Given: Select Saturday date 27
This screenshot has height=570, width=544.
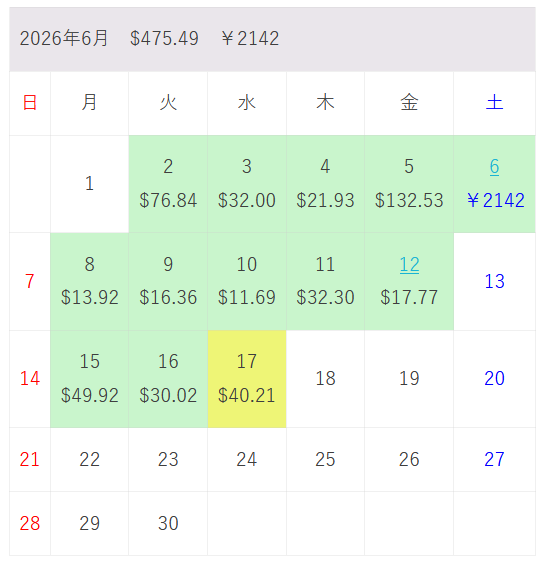Looking at the screenshot, I should (x=495, y=460).
